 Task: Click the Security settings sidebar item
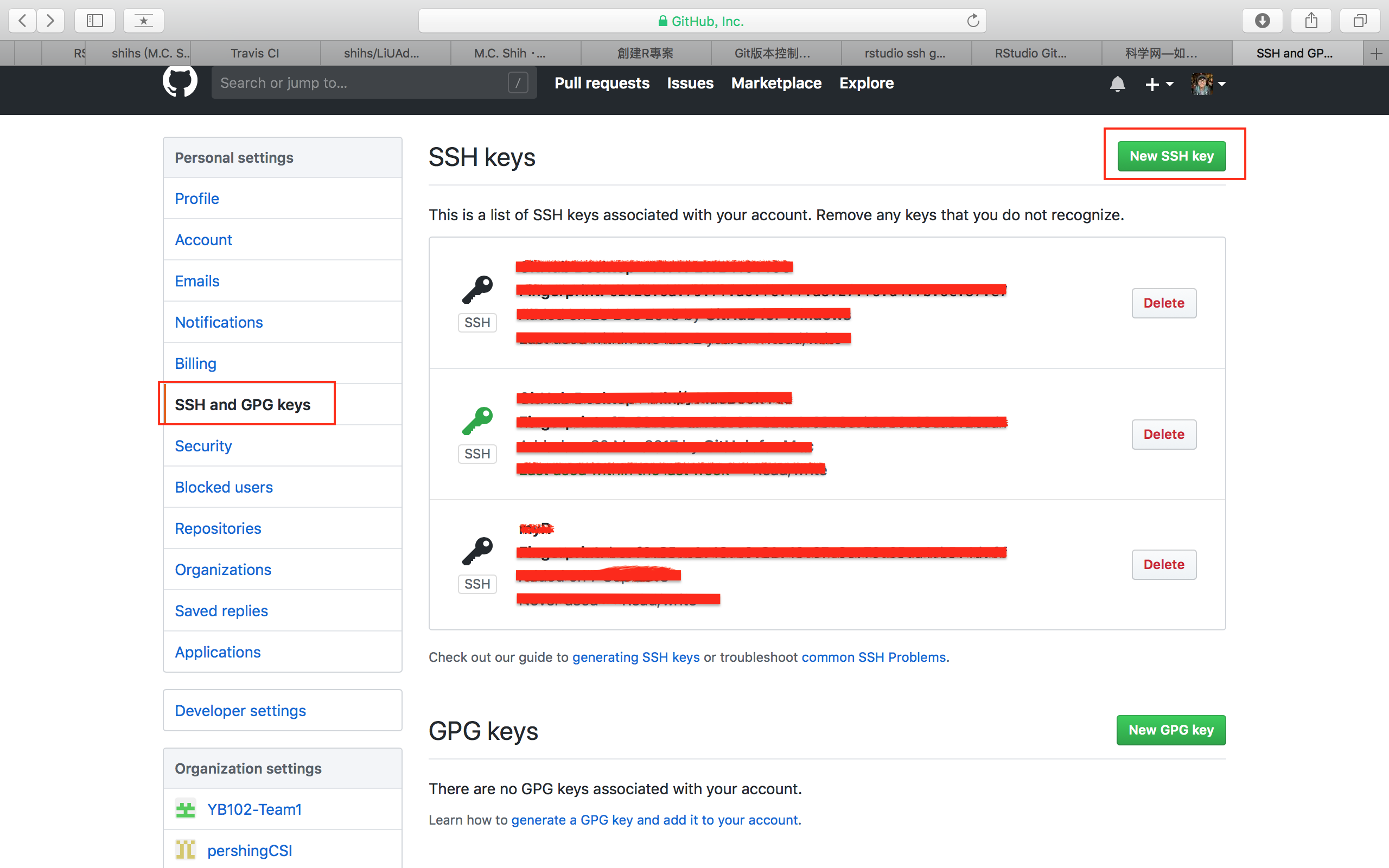[x=204, y=446]
